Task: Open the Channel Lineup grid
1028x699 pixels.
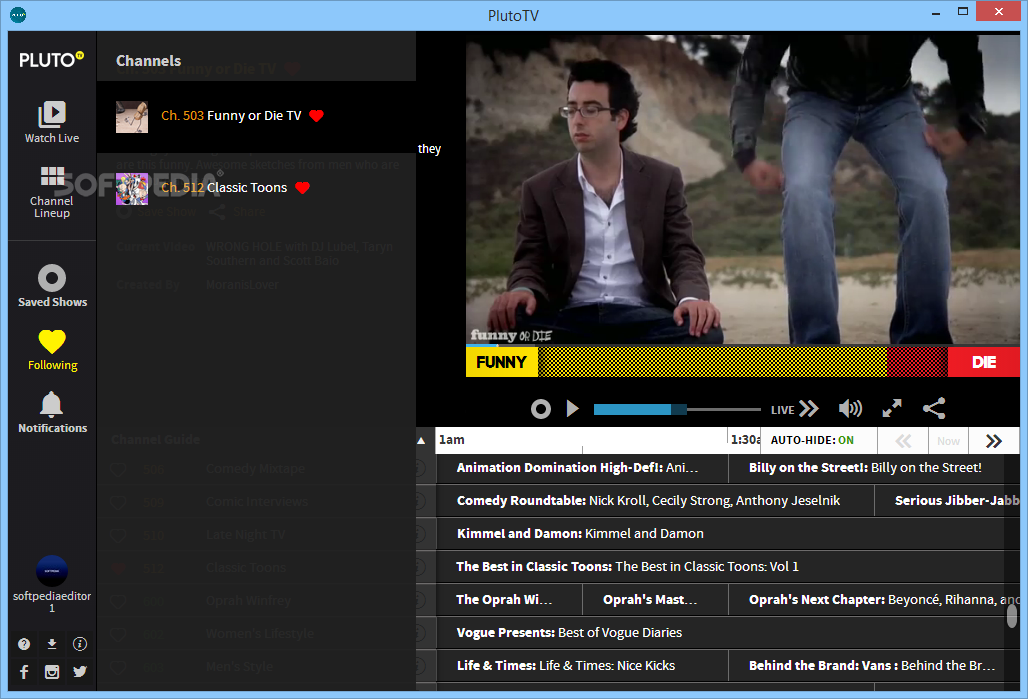Action: click(52, 192)
